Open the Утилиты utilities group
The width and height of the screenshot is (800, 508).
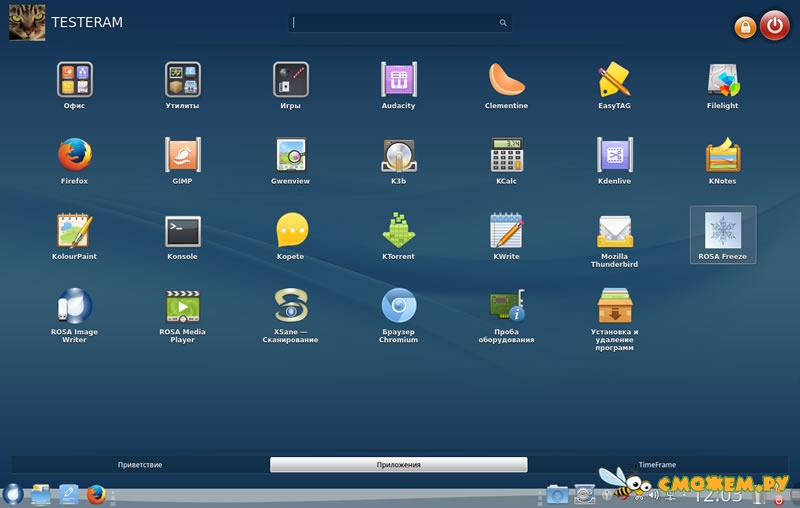pos(183,85)
